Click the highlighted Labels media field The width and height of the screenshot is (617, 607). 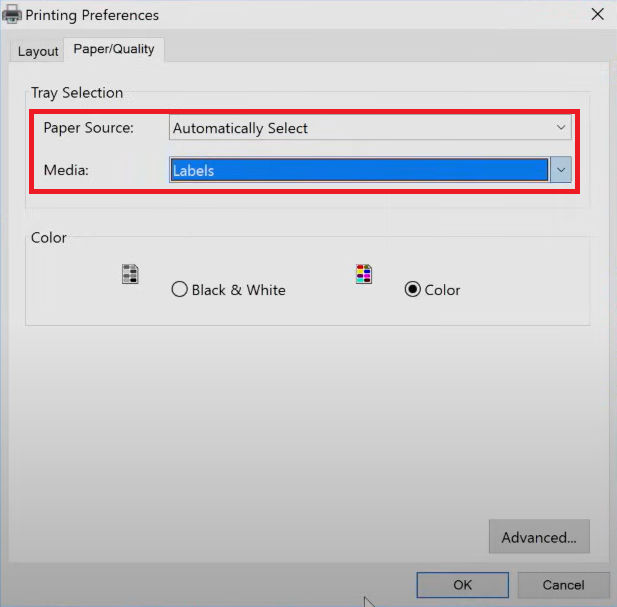click(359, 170)
